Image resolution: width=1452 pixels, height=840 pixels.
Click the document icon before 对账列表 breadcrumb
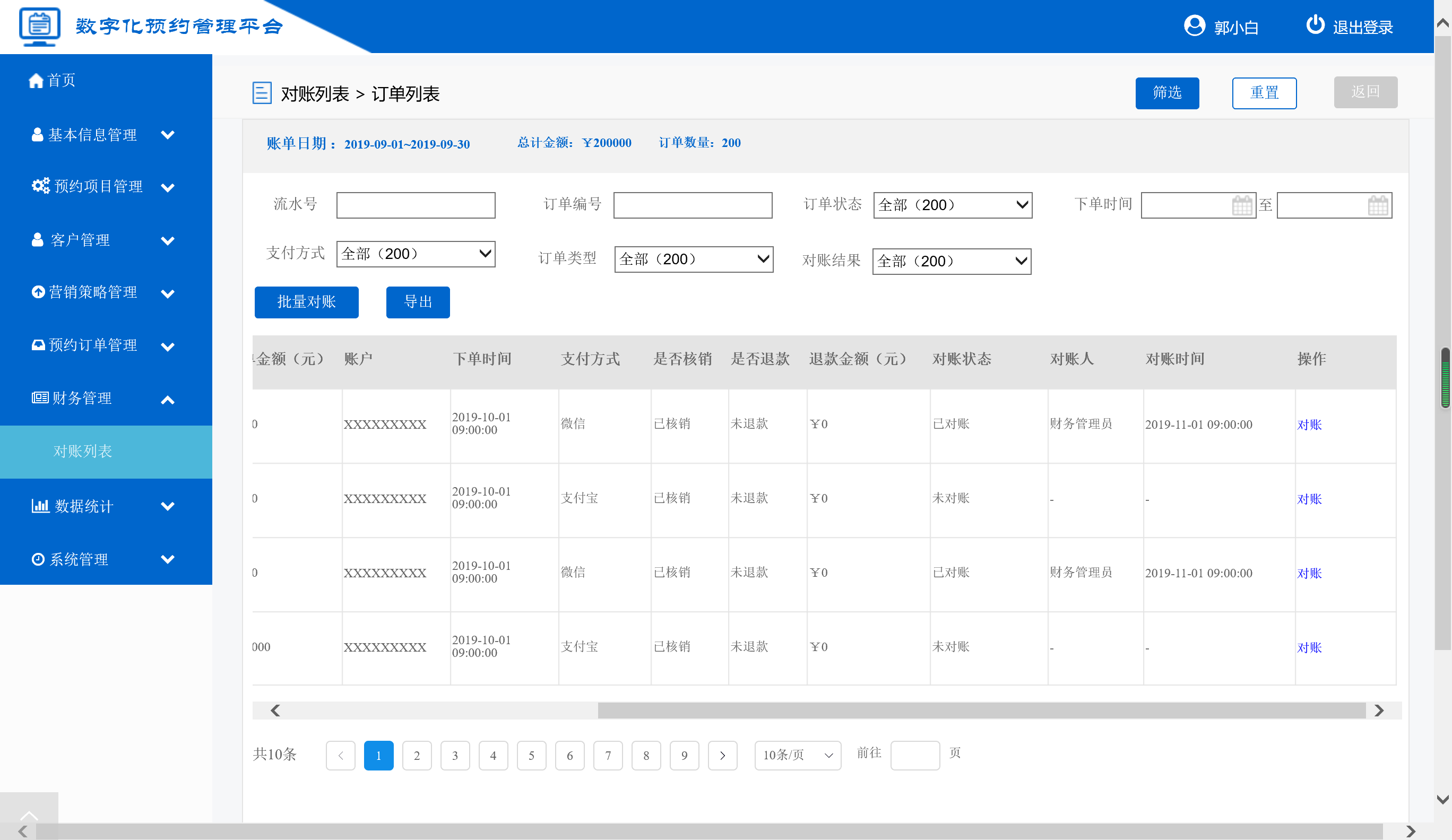click(262, 93)
